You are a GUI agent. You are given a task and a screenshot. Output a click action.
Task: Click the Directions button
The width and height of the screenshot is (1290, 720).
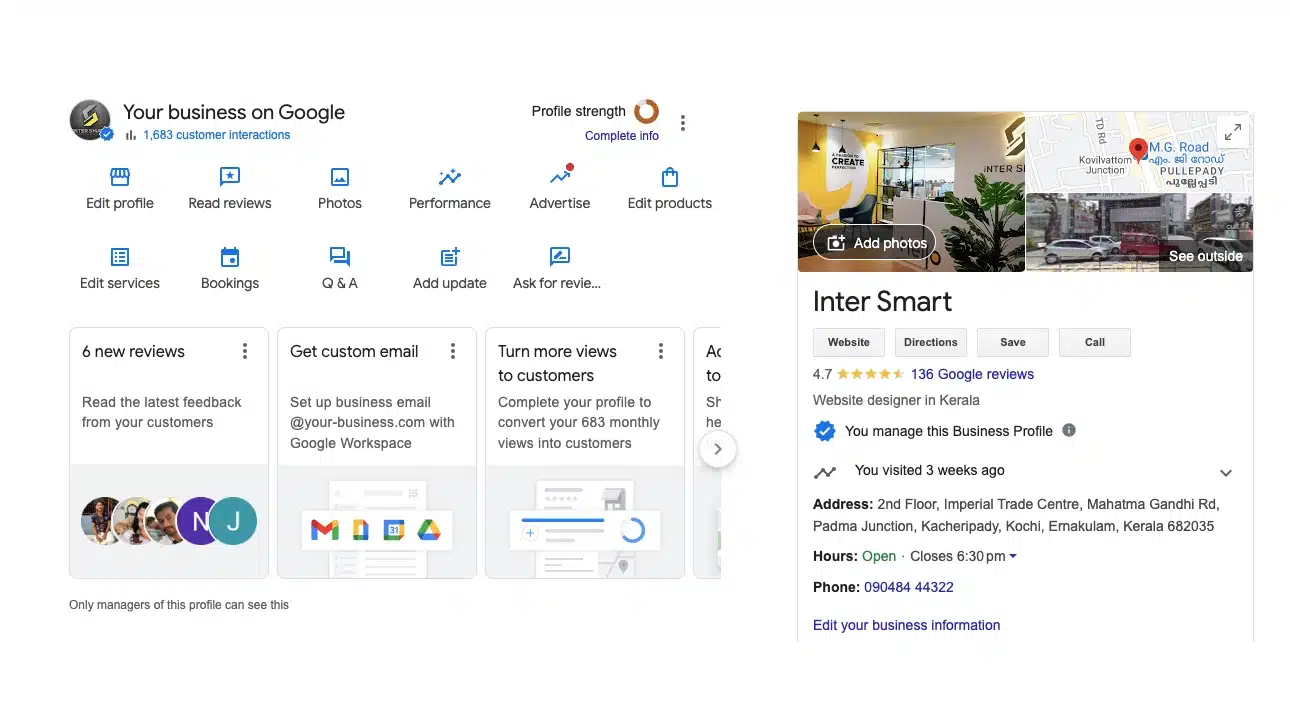tap(931, 342)
